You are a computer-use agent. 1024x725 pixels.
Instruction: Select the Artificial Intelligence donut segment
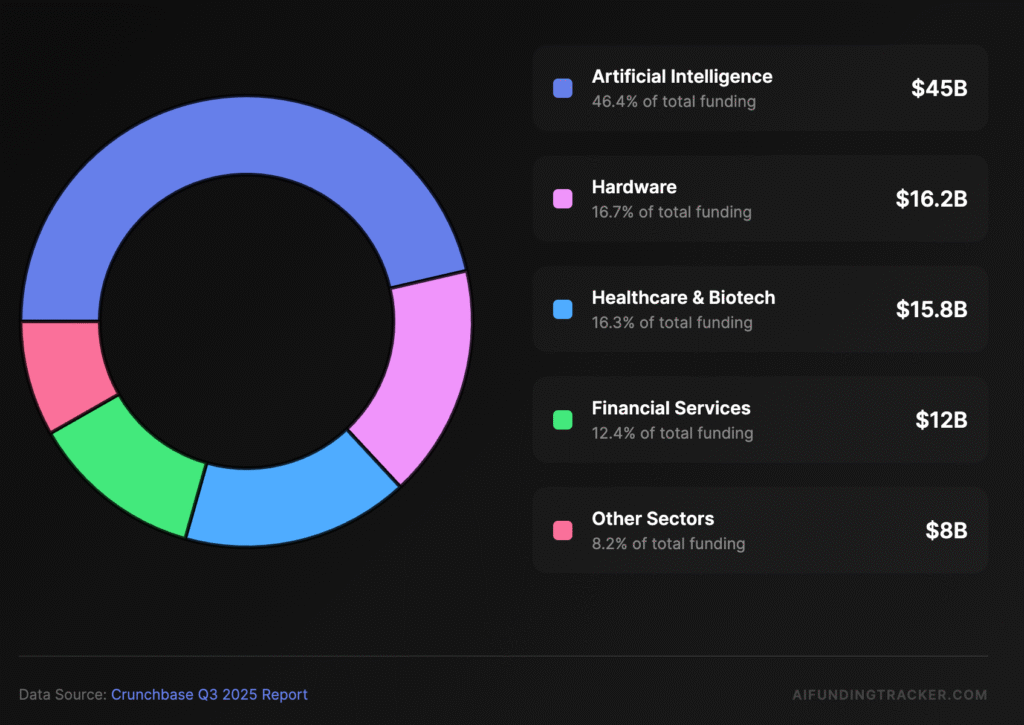(x=240, y=140)
